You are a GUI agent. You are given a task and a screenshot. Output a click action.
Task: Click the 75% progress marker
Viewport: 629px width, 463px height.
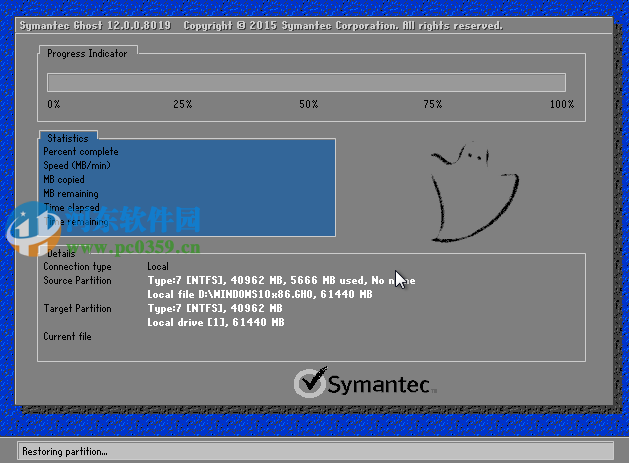tap(432, 104)
